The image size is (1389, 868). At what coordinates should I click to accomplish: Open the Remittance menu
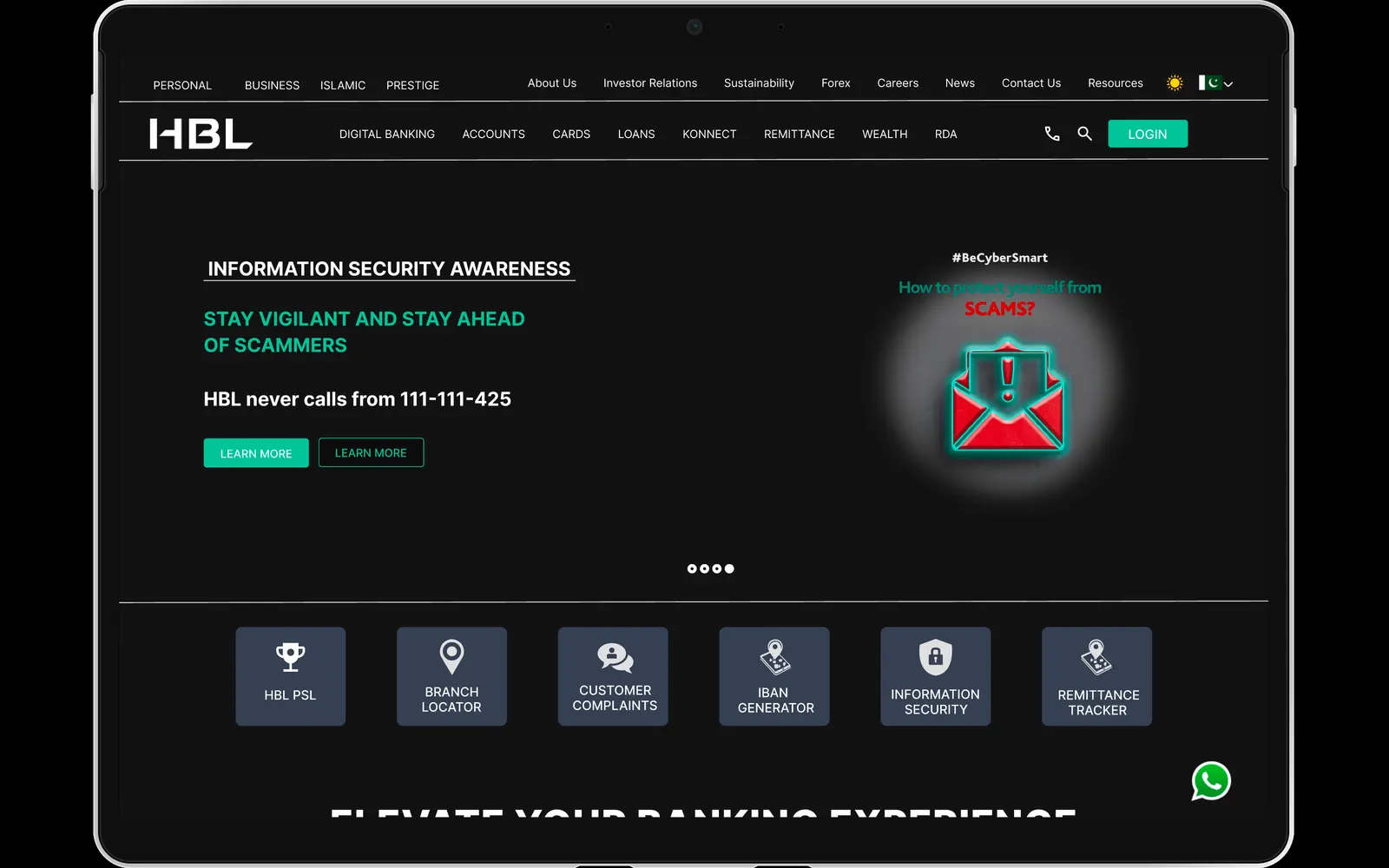tap(800, 135)
